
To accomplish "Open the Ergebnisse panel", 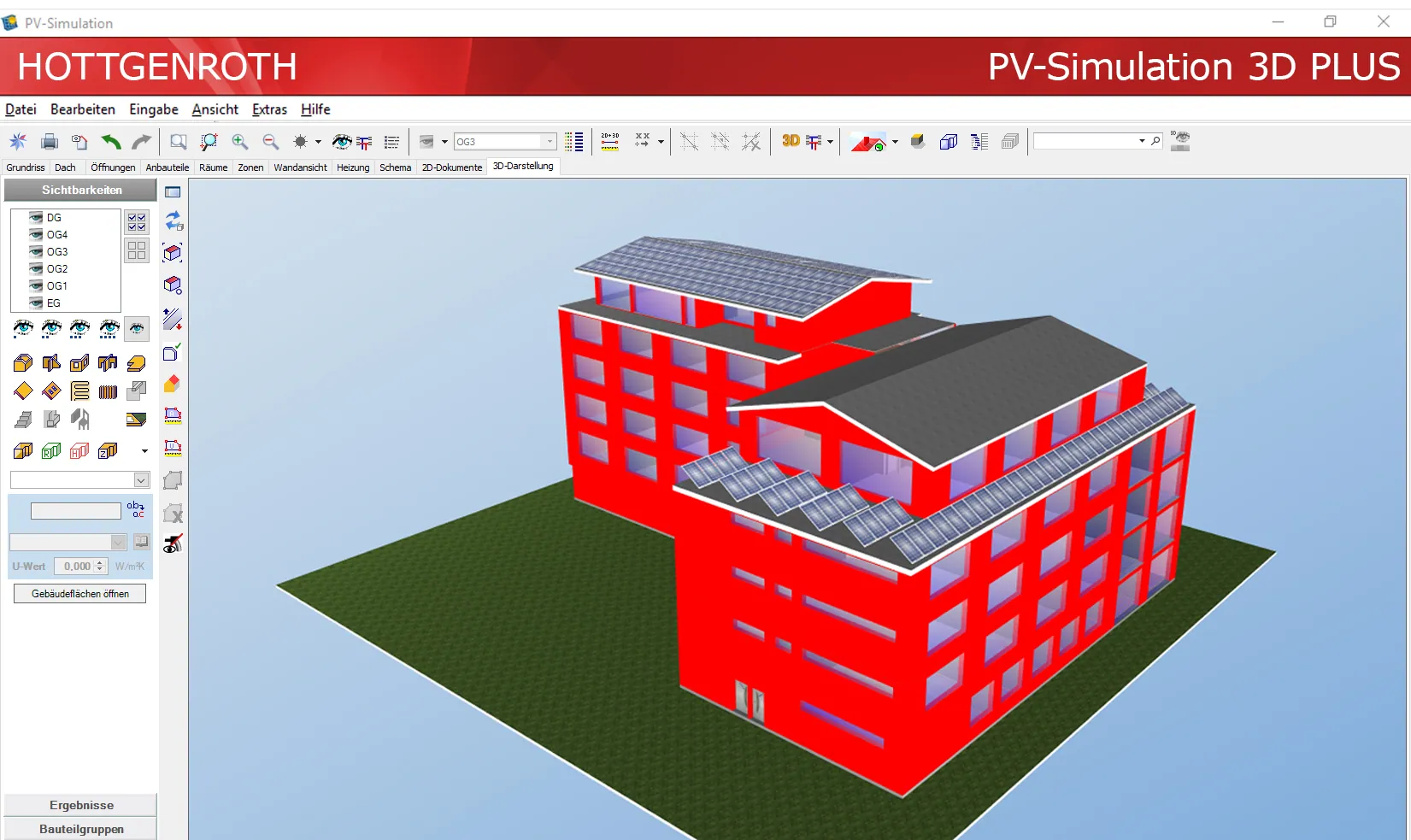I will (x=81, y=805).
